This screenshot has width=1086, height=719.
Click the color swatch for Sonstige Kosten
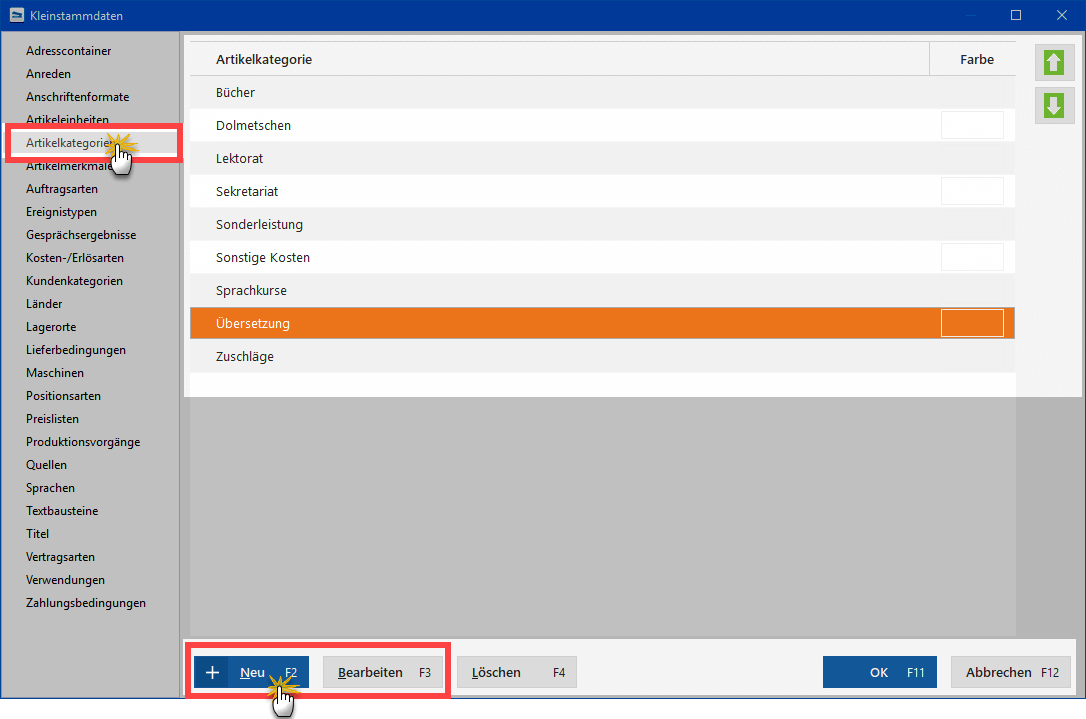point(972,257)
